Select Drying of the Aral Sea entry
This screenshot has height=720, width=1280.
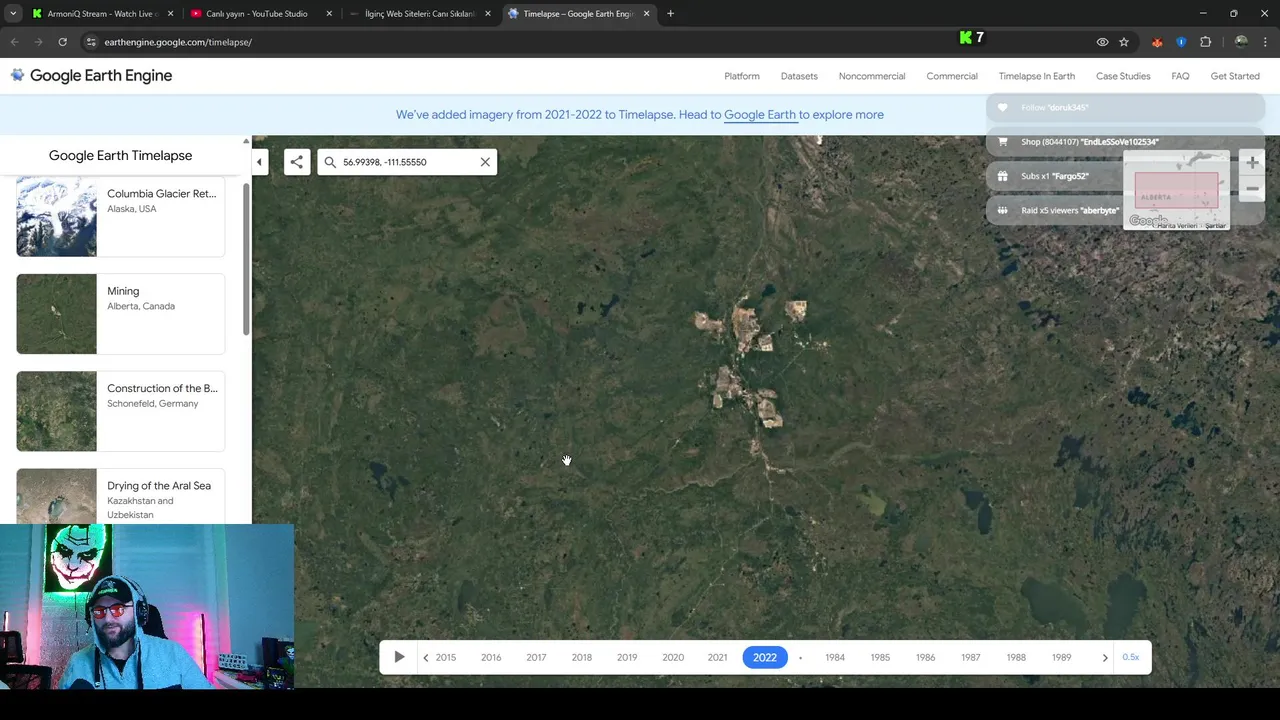(120, 497)
